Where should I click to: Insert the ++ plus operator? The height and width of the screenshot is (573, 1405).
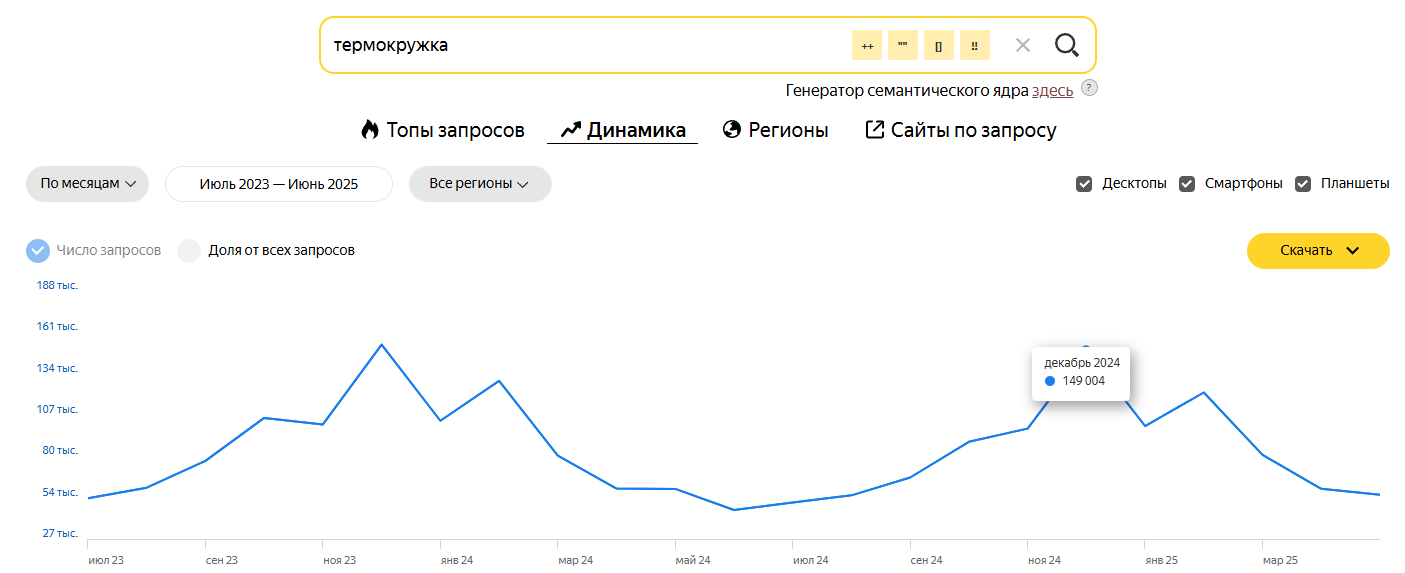(x=867, y=45)
